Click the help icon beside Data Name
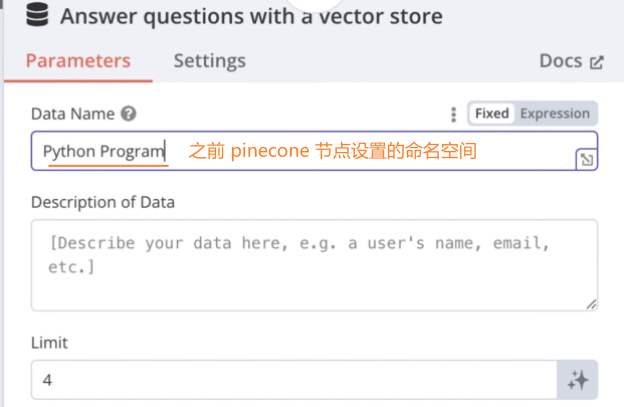The image size is (624, 407). [129, 114]
